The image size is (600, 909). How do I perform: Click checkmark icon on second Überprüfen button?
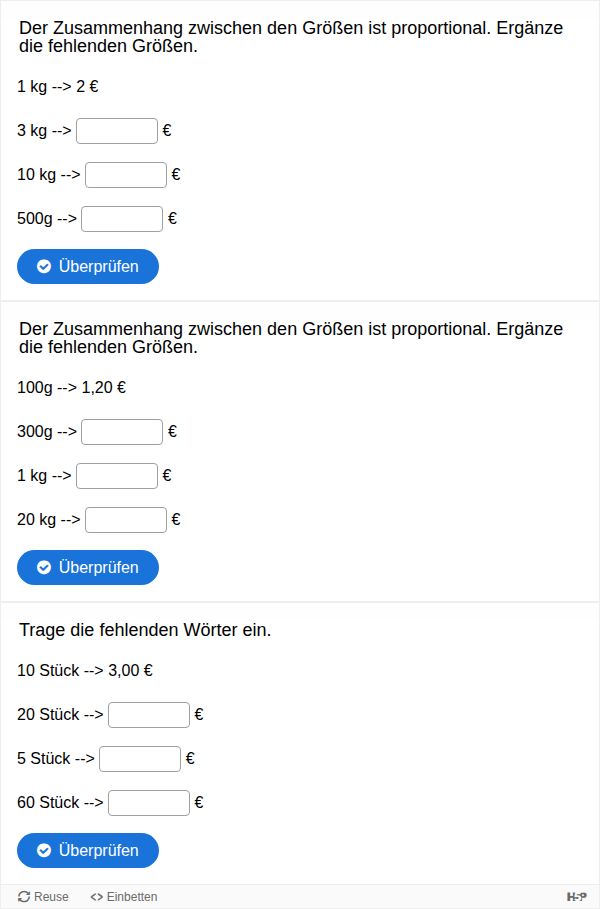pyautogui.click(x=44, y=567)
